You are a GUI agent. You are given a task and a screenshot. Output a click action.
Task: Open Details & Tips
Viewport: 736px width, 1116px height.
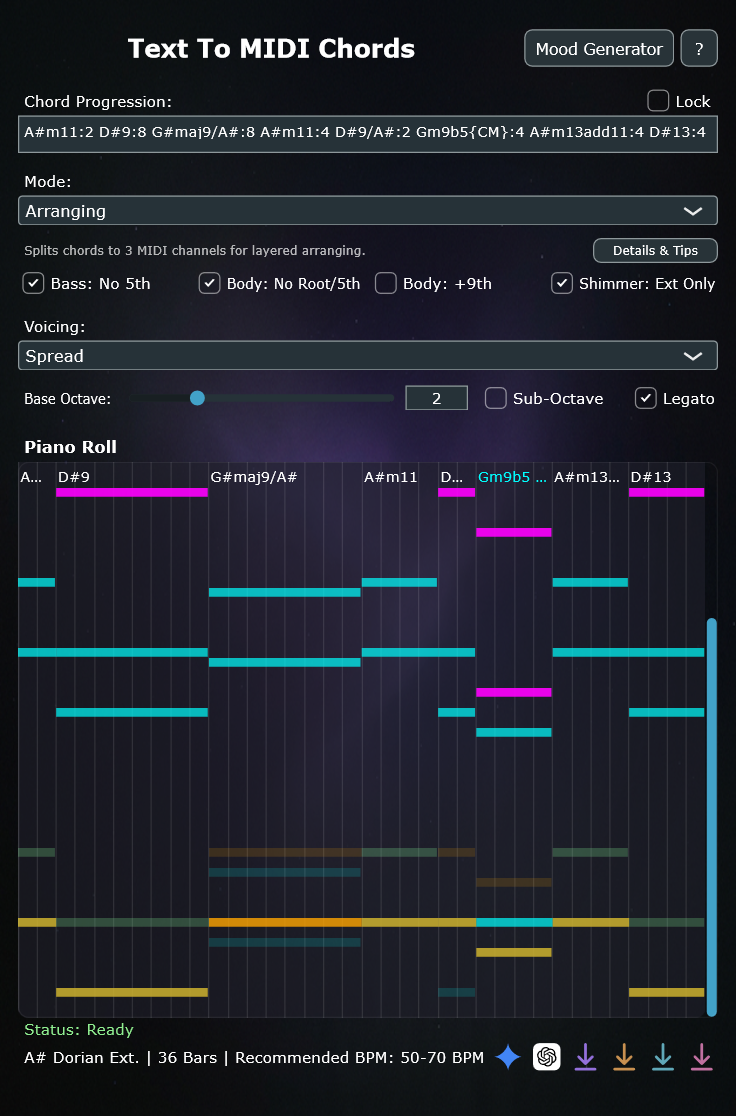(655, 251)
